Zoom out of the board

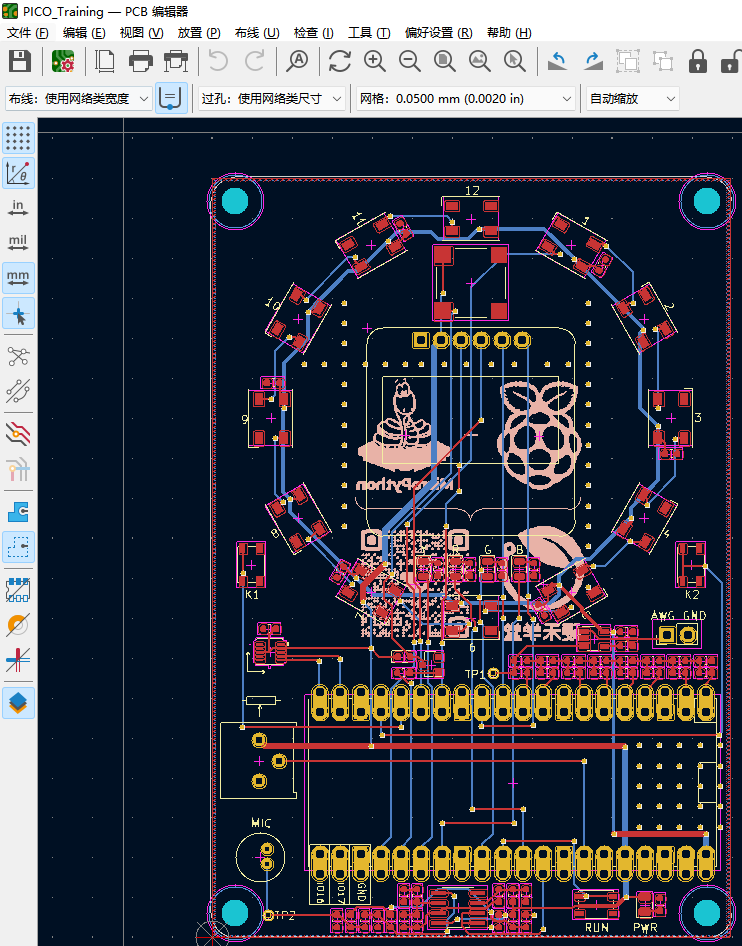click(x=410, y=61)
